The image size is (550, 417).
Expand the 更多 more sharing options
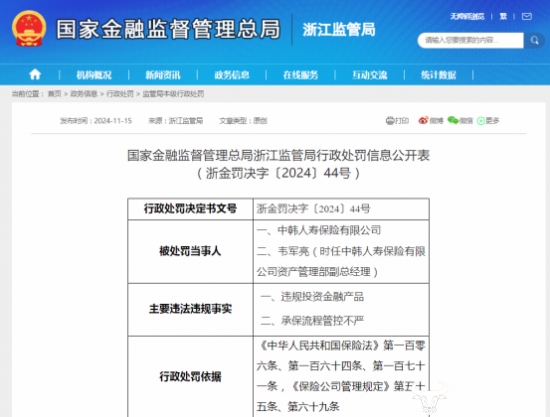click(x=488, y=121)
